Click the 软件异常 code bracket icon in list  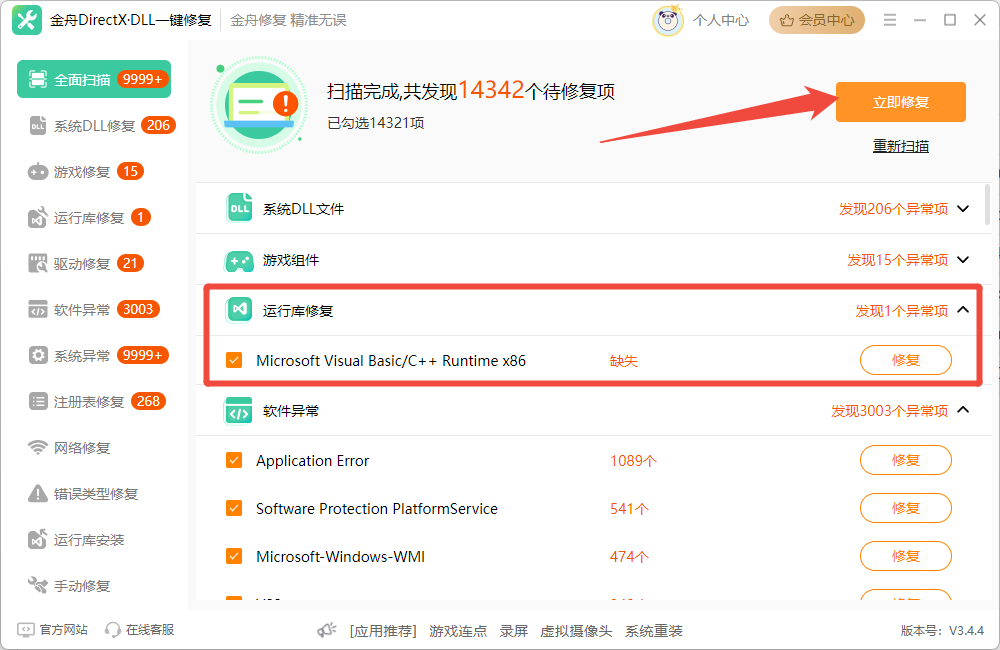[239, 411]
